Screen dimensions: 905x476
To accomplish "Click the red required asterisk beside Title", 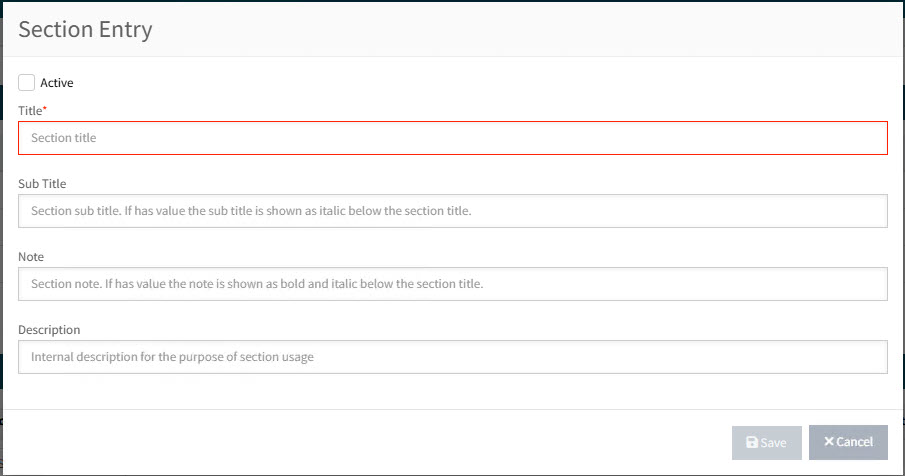I will click(x=45, y=108).
